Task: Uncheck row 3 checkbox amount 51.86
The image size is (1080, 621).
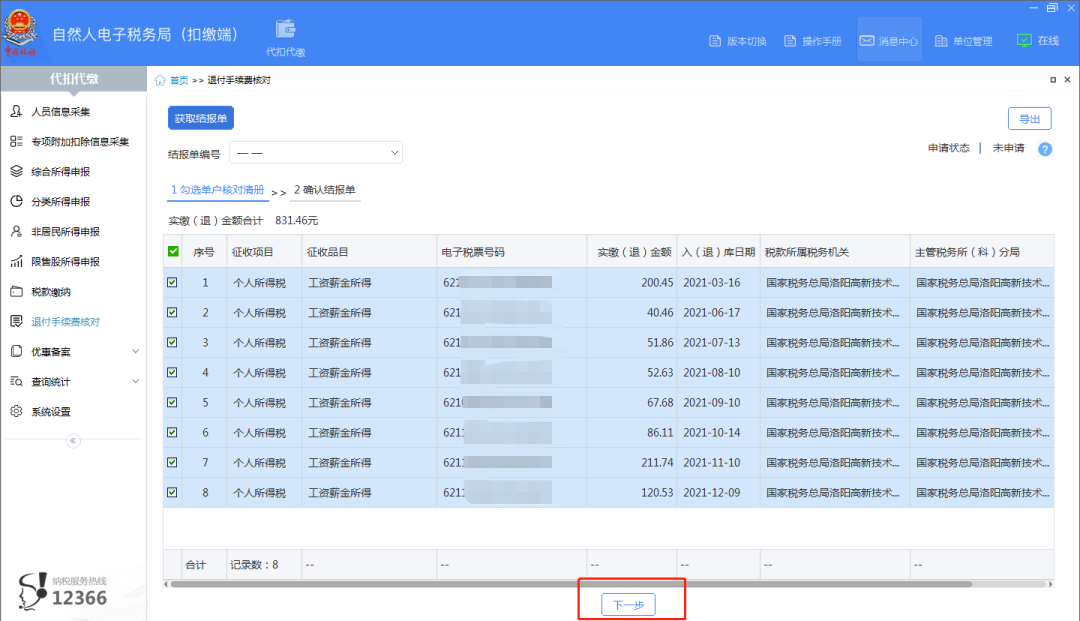Action: click(x=172, y=342)
